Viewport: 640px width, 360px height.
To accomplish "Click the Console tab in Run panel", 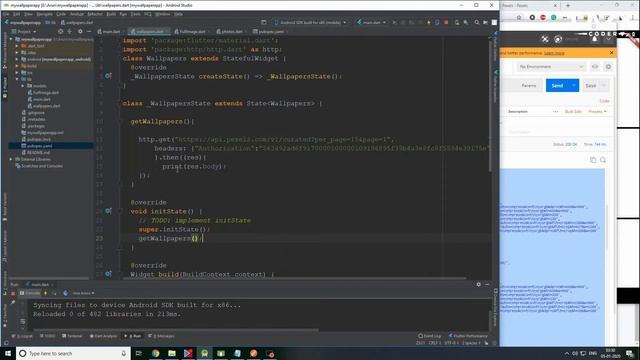I will 30,293.
